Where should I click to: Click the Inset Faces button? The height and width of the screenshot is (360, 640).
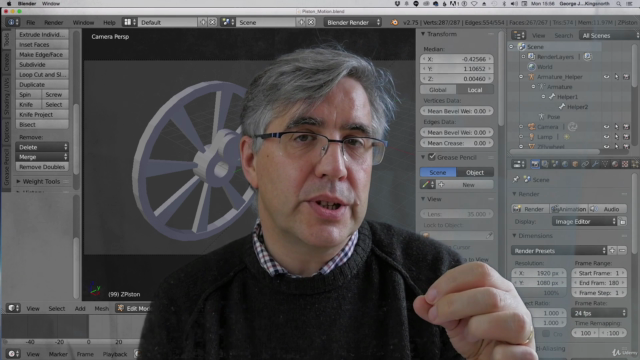point(42,44)
